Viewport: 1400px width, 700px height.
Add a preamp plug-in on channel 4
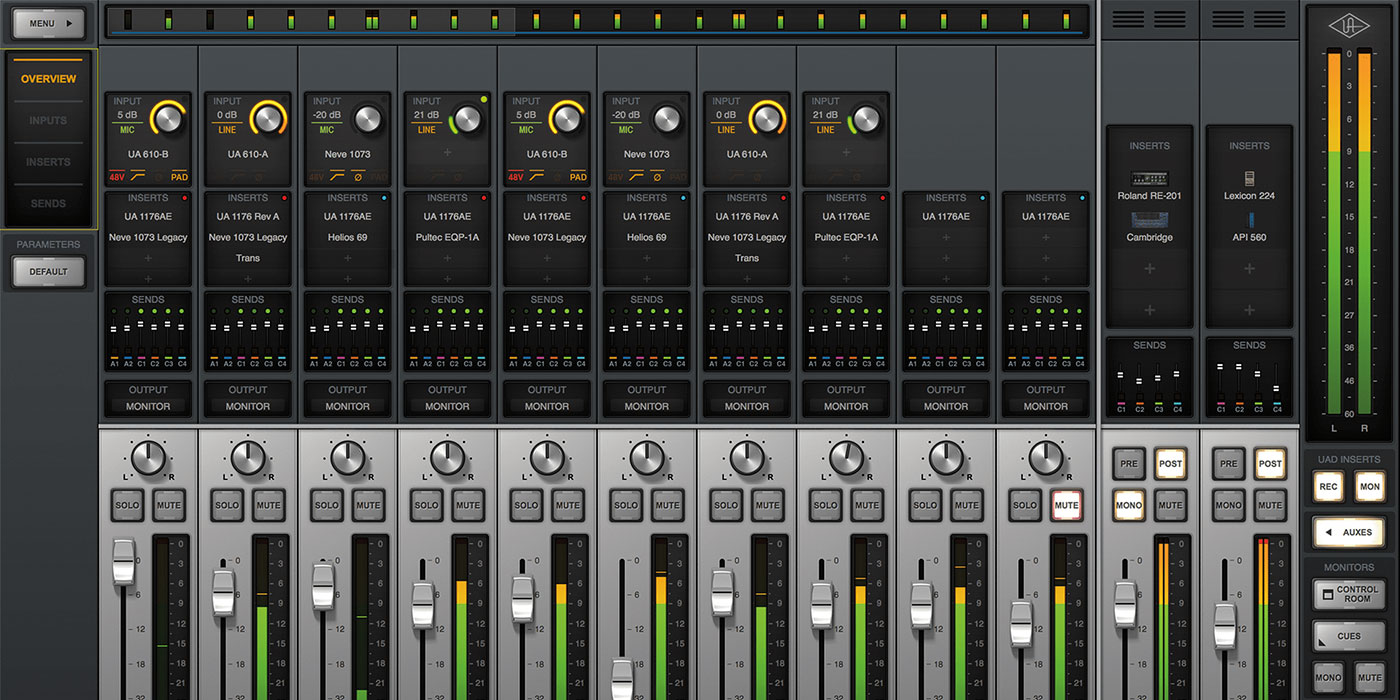[447, 153]
